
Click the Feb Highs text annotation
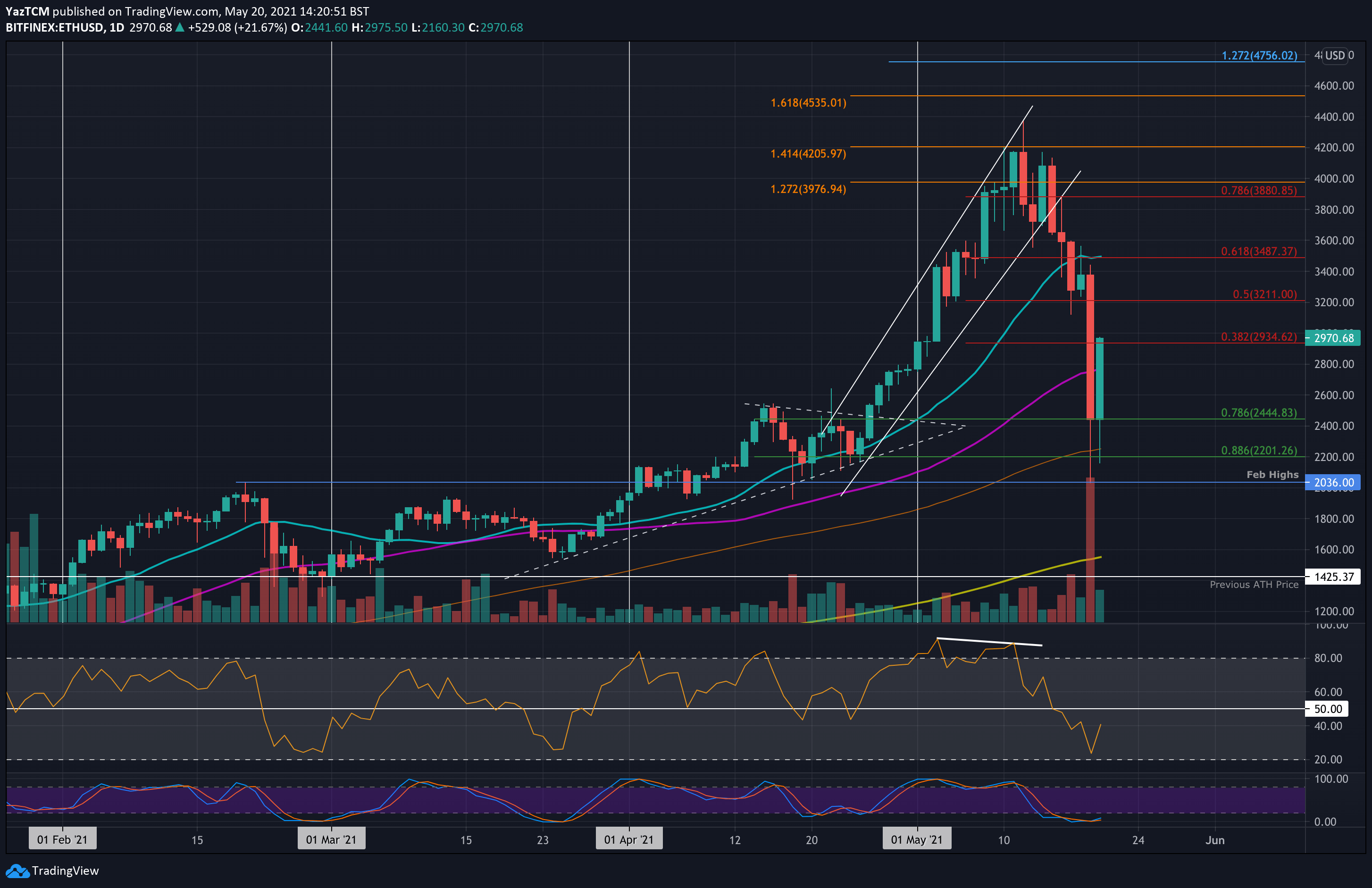[1272, 475]
